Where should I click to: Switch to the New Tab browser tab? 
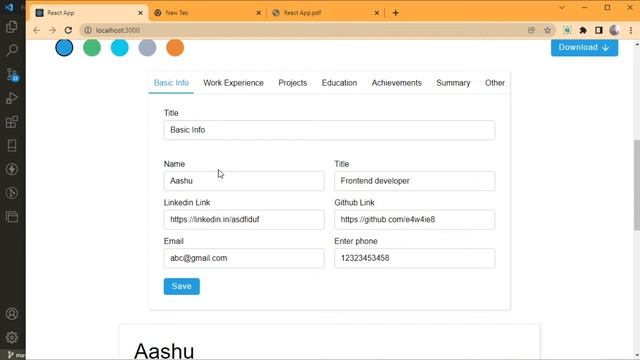tap(207, 13)
